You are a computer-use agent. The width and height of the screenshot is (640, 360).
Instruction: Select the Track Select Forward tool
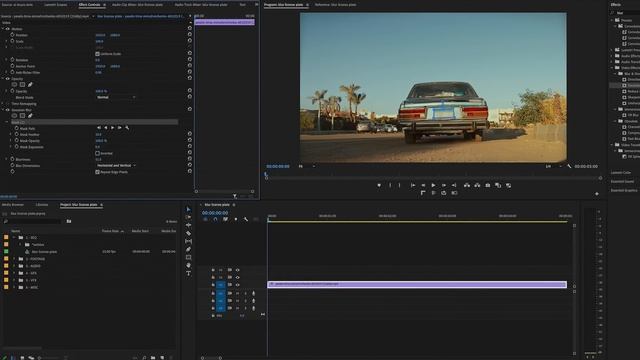pyautogui.click(x=188, y=217)
